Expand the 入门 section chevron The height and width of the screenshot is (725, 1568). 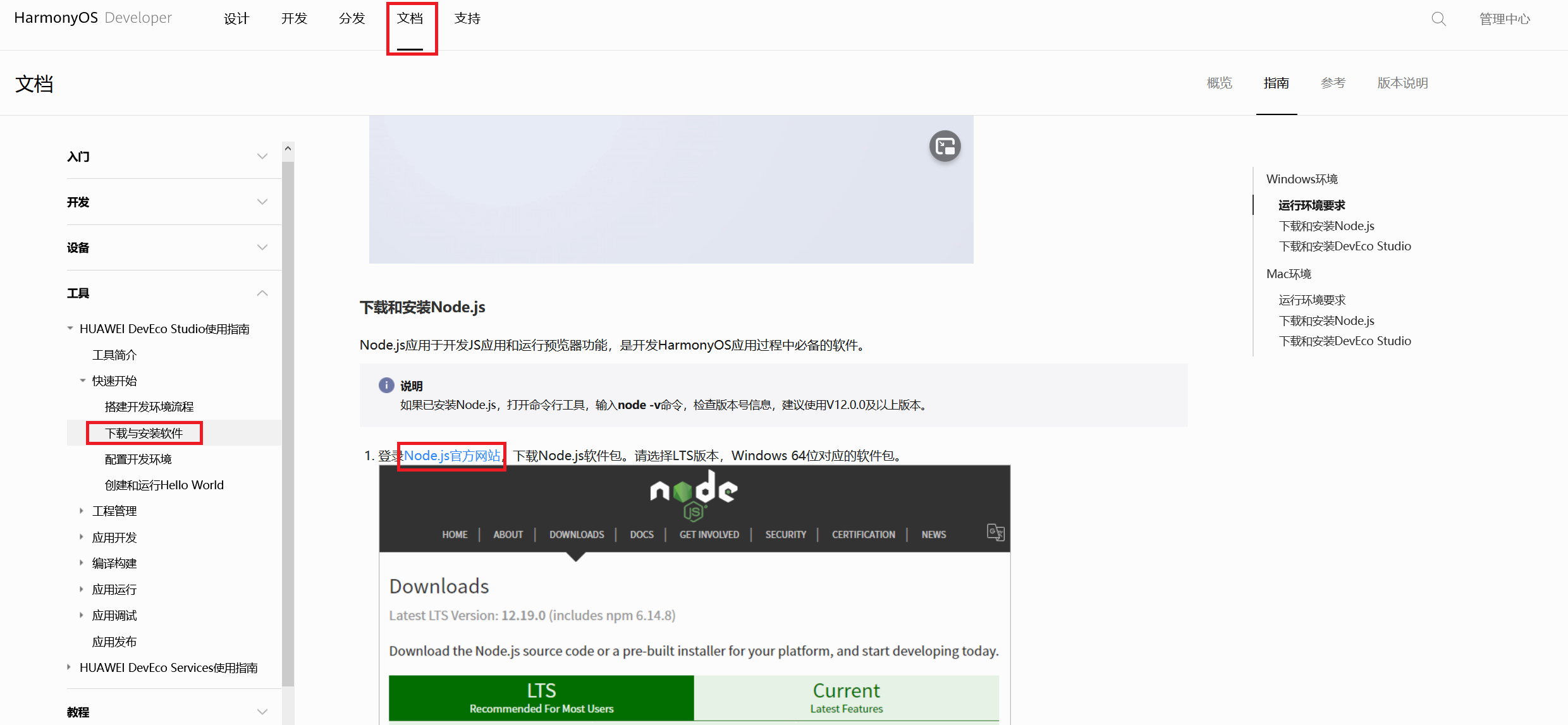pyautogui.click(x=262, y=156)
